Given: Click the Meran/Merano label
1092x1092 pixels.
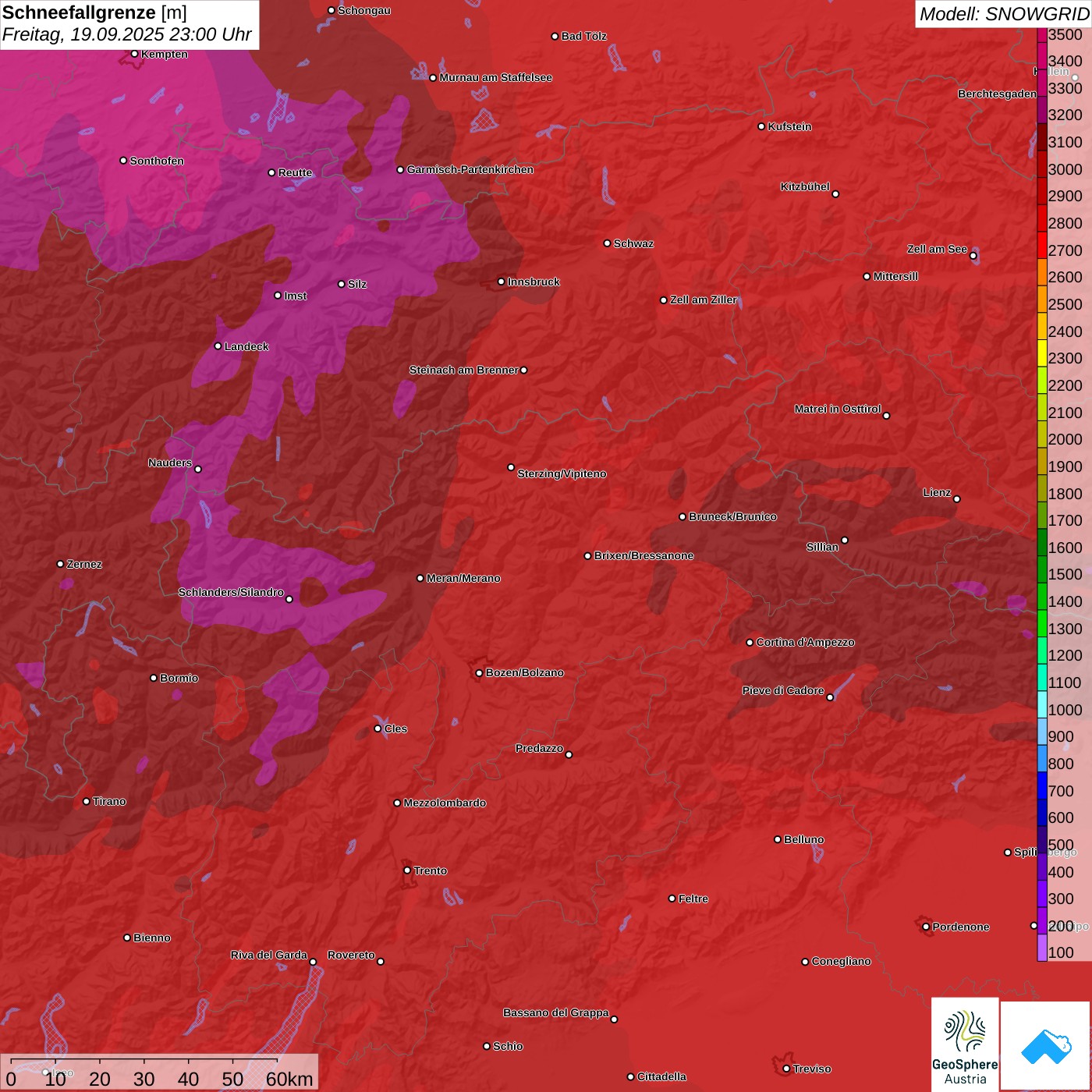Looking at the screenshot, I should (463, 579).
